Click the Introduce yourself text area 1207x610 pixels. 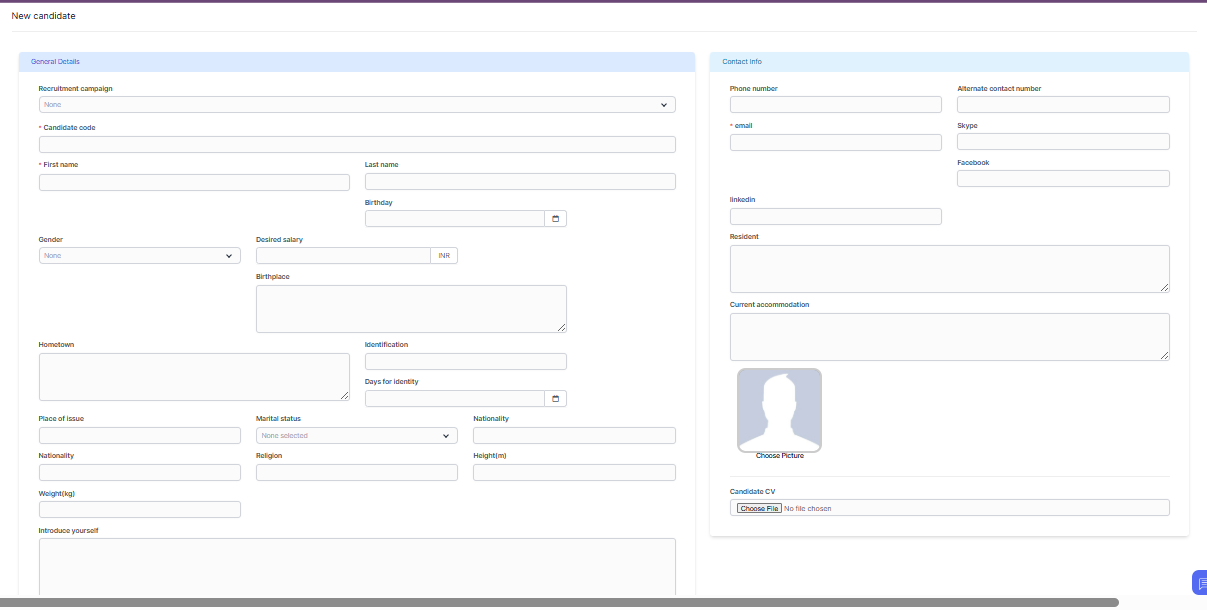357,567
